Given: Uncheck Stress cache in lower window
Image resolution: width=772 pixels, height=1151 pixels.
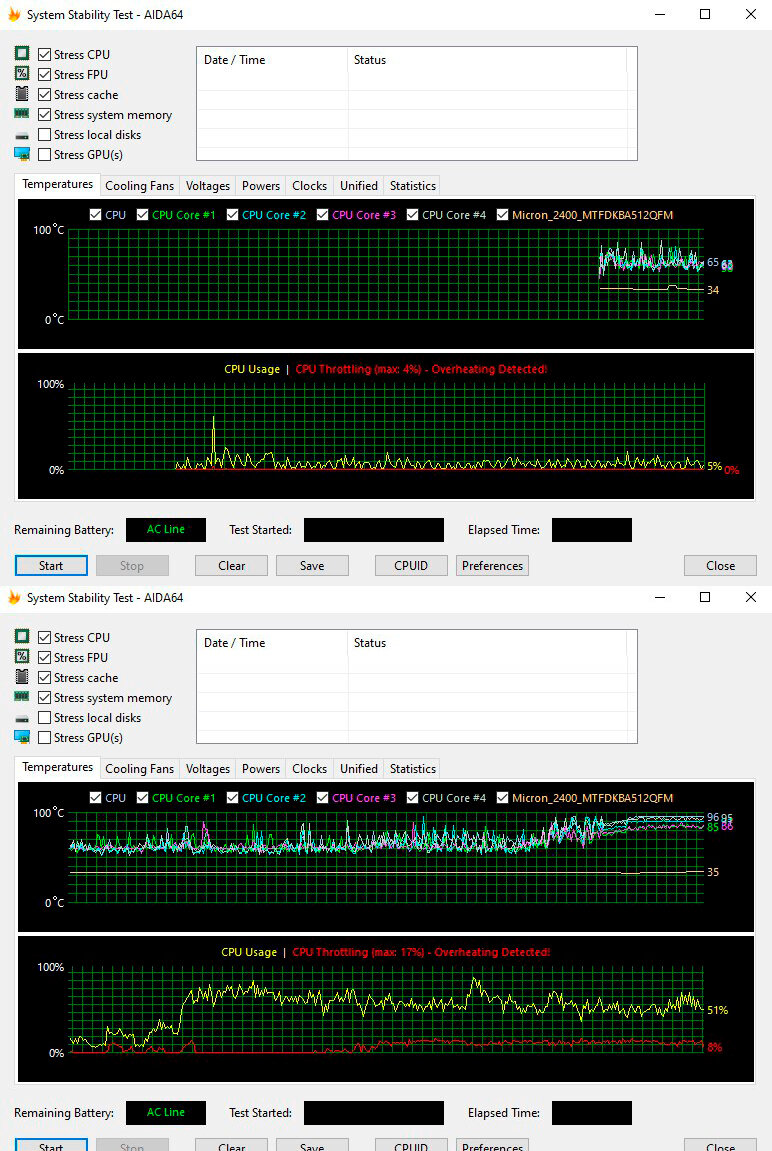Looking at the screenshot, I should 45,678.
